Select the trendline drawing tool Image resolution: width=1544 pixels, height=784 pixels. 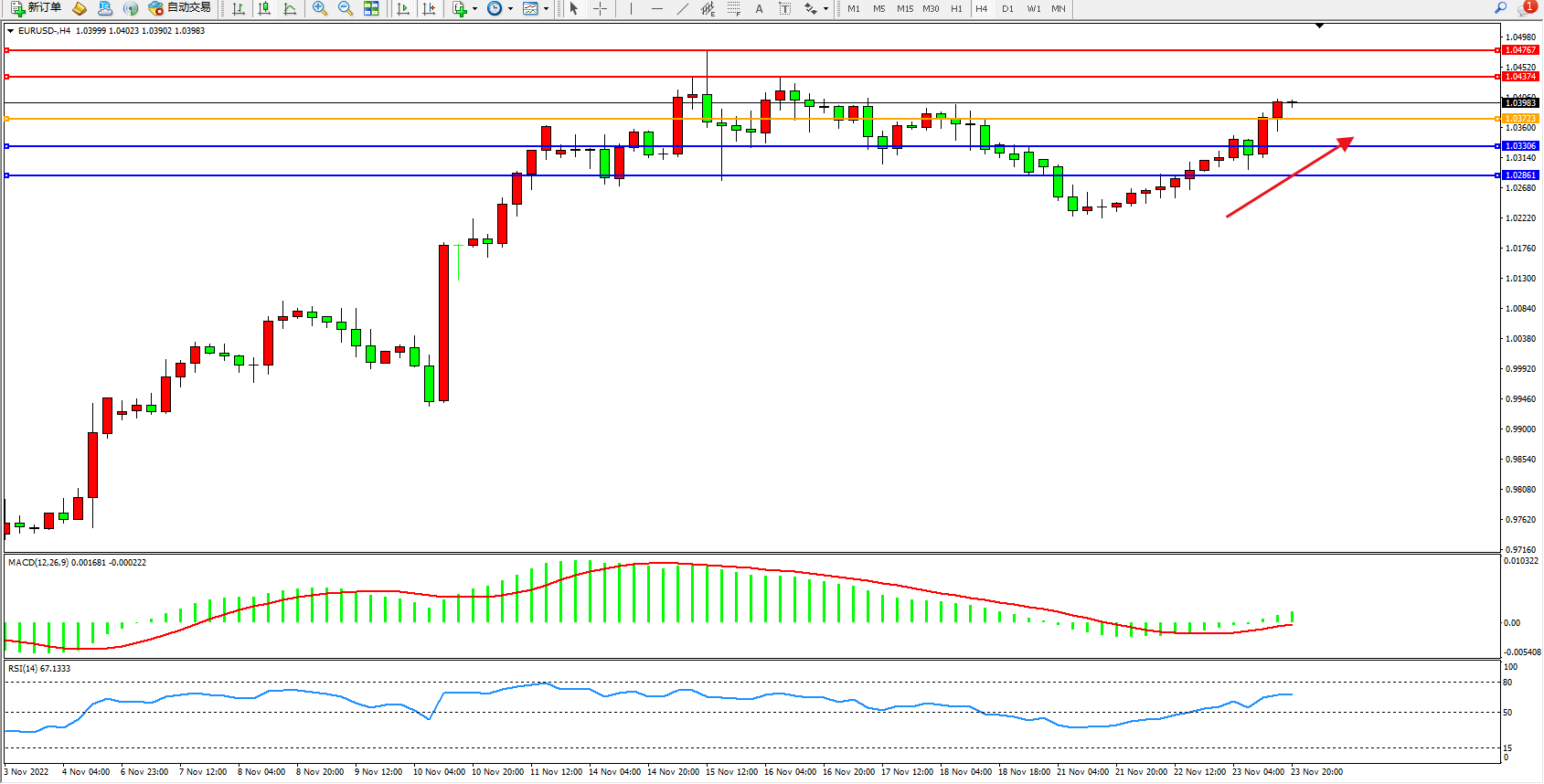click(682, 8)
